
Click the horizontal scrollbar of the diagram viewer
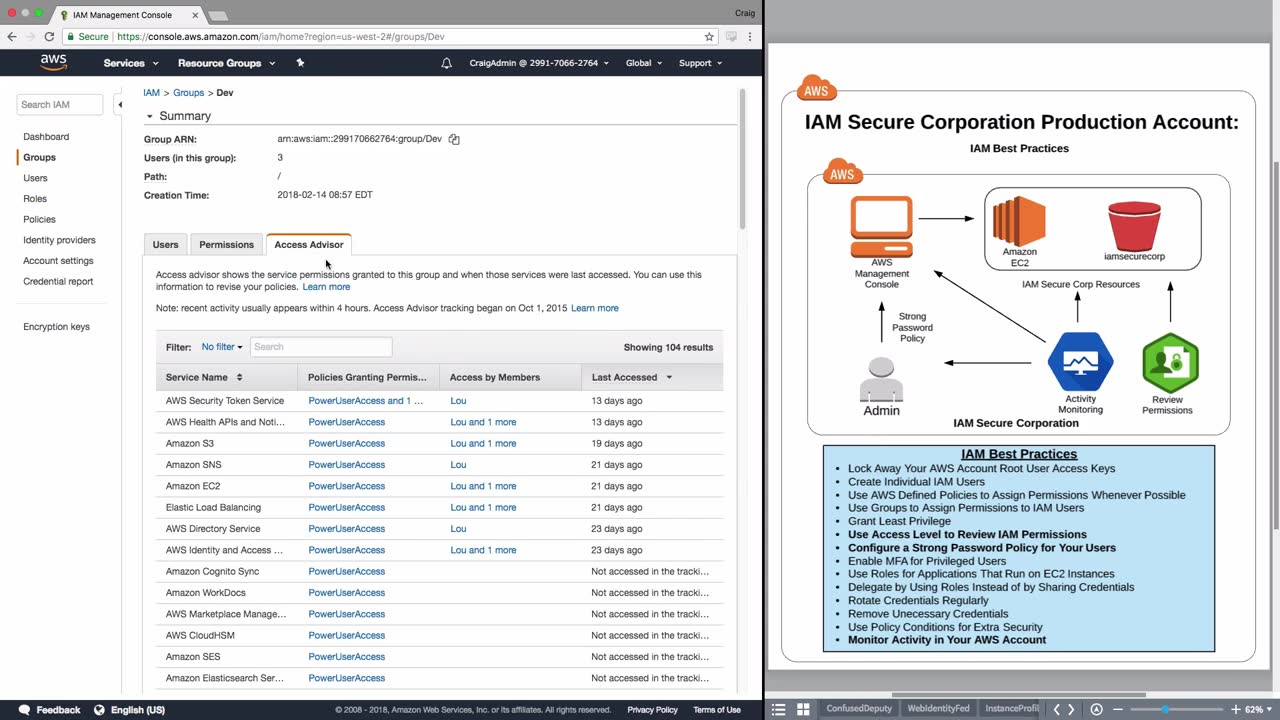click(x=1018, y=695)
